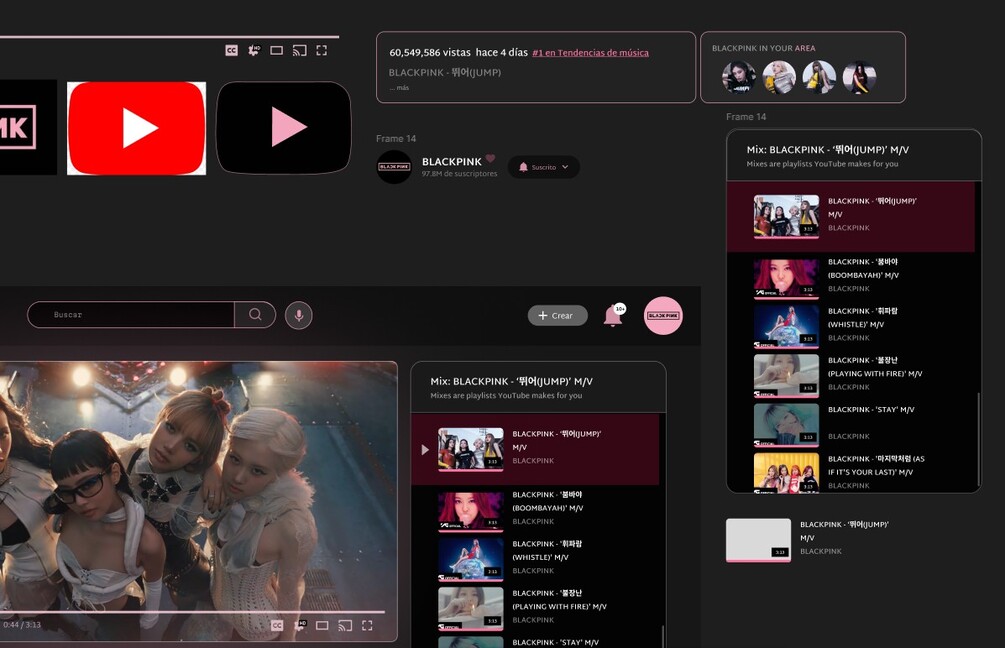Click the '0:44 / 3:13' time display
Viewport: 1005px width, 648px height.
(x=22, y=624)
